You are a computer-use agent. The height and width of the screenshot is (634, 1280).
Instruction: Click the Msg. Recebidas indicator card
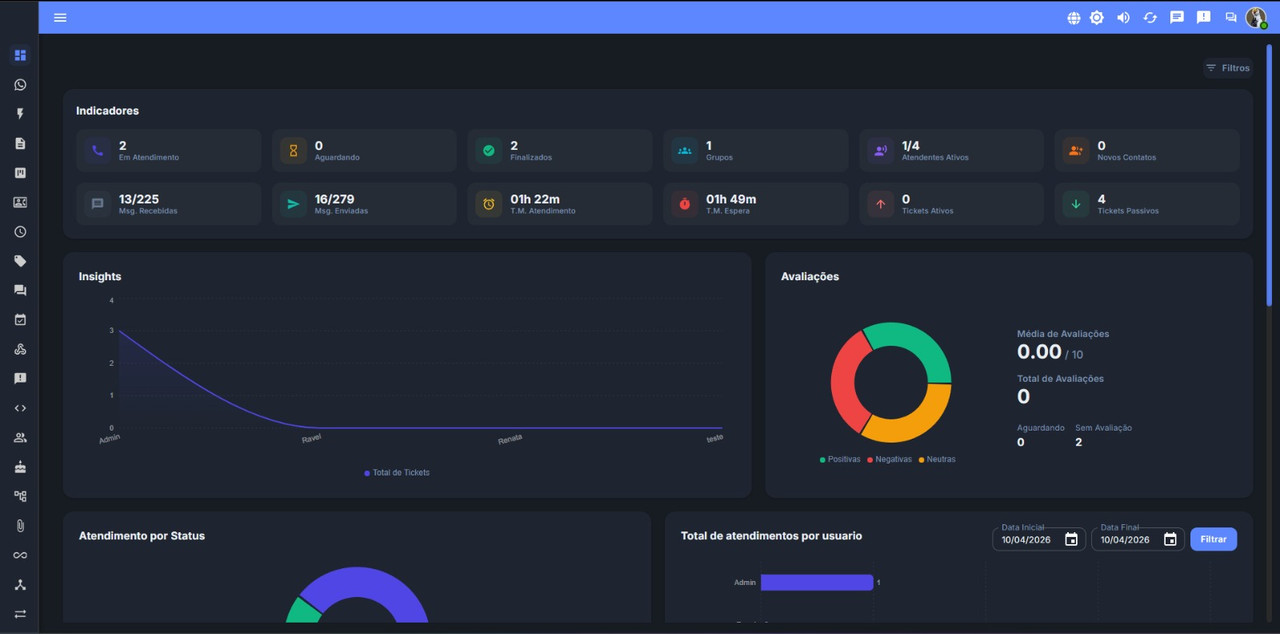[x=169, y=204]
